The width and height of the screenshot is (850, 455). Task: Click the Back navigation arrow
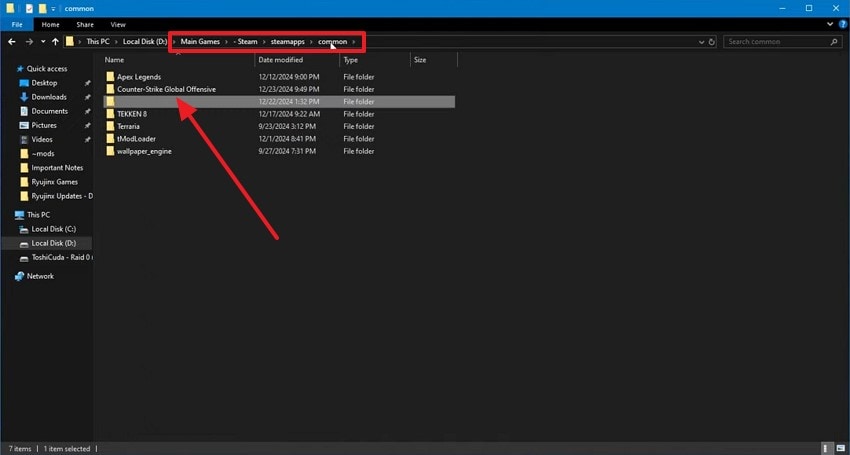(12, 42)
